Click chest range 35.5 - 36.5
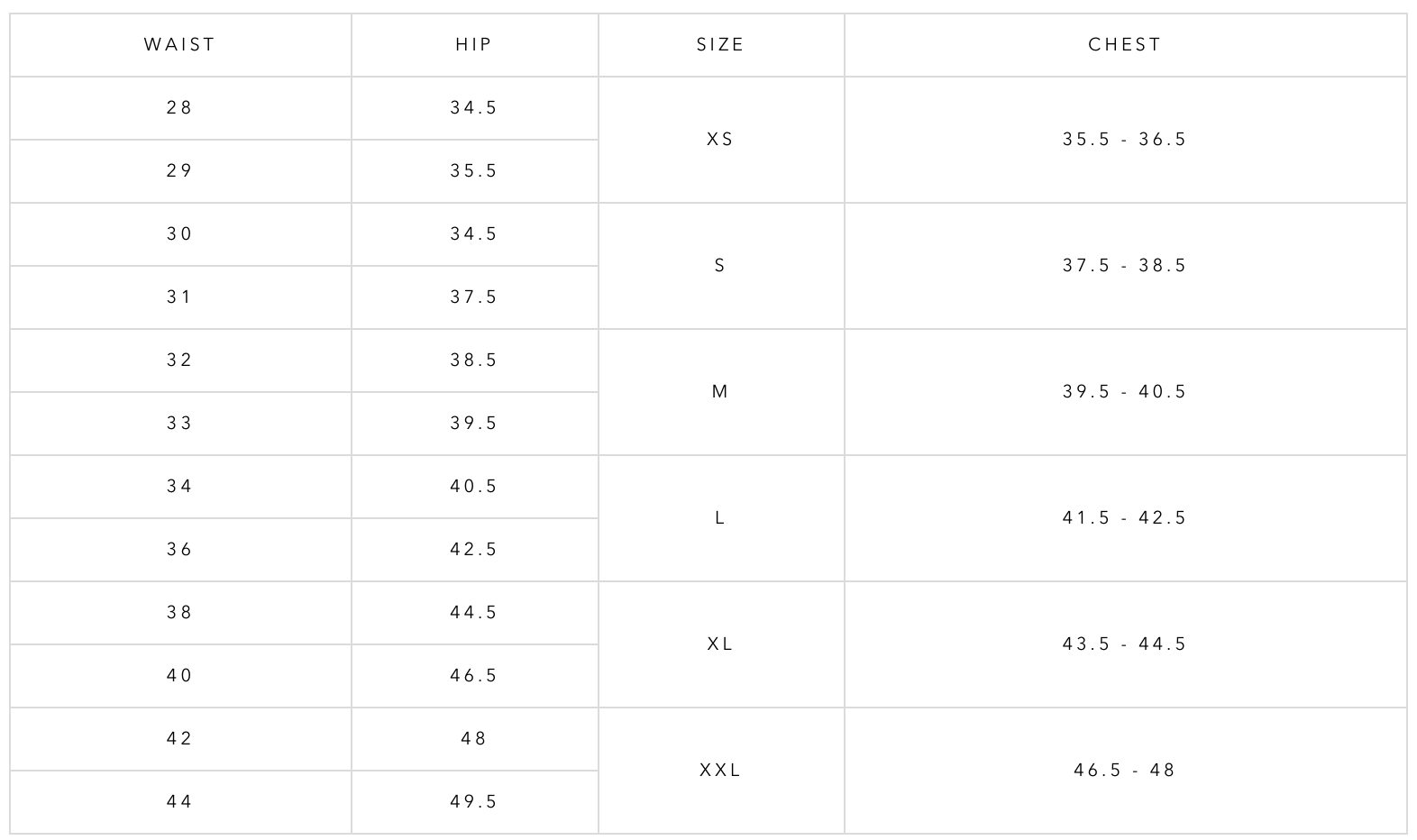 click(x=1125, y=140)
